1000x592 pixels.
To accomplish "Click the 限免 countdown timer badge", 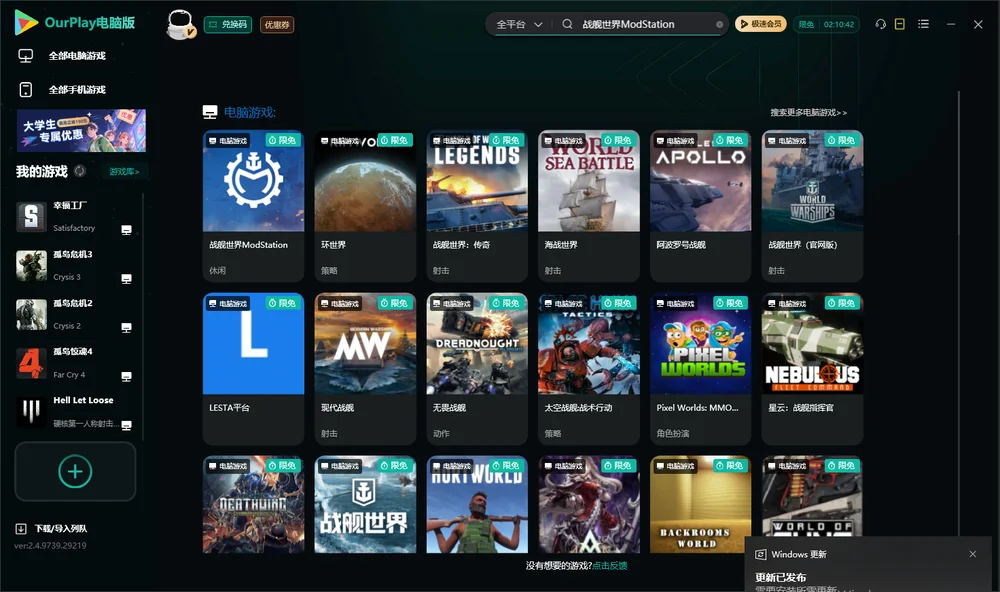I will pos(826,24).
